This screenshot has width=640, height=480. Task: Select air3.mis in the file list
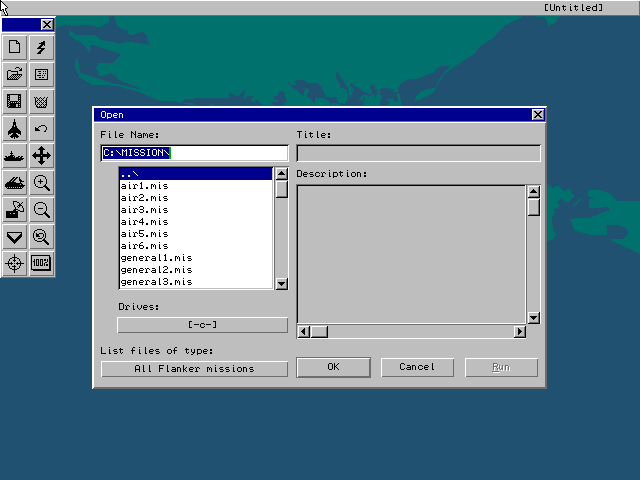[x=145, y=210]
